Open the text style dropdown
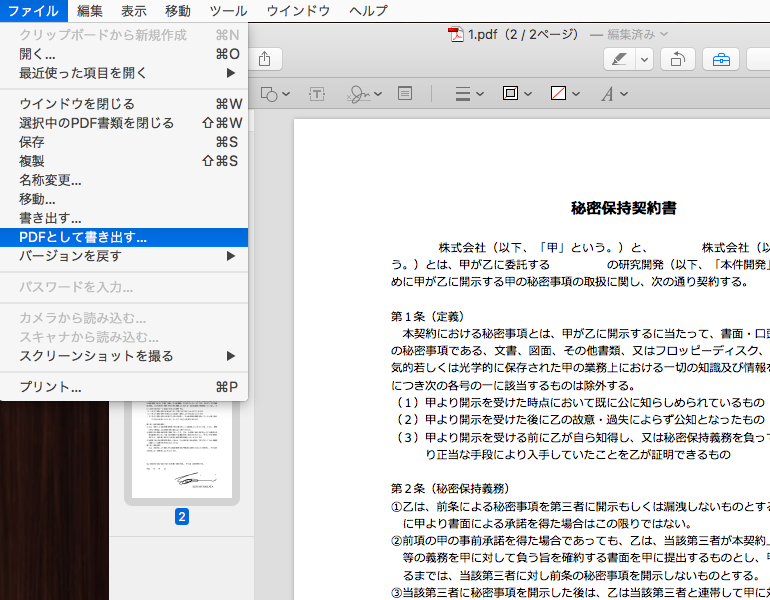The height and width of the screenshot is (600, 770). (x=613, y=94)
